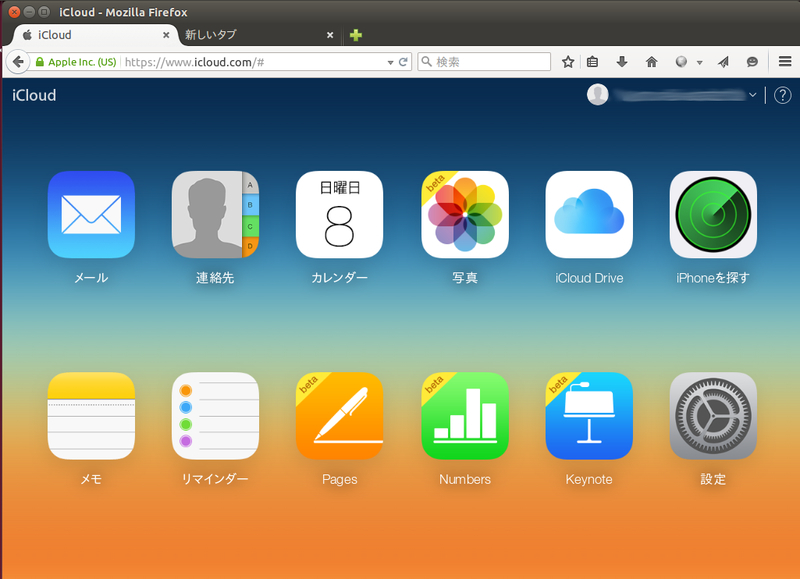Viewport: 800px width, 579px height.
Task: Go to Firefox home page icon
Action: 652,62
